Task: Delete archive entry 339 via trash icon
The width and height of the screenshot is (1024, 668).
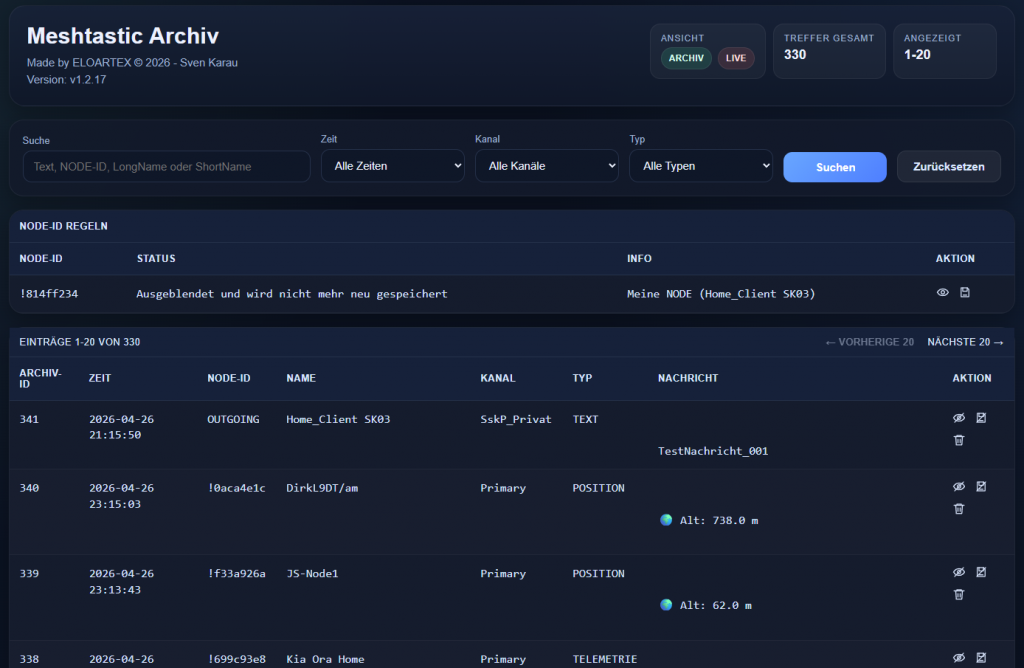Action: [959, 595]
